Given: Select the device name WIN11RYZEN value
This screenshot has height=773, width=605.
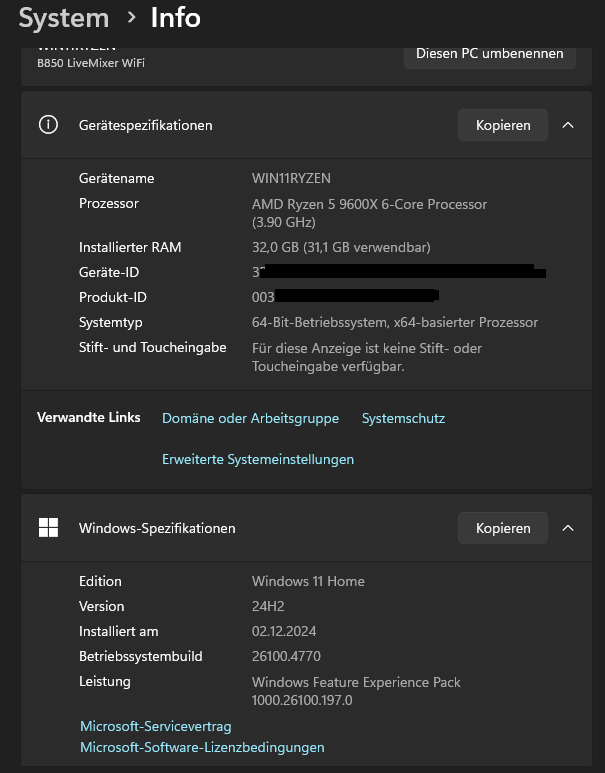Looking at the screenshot, I should [x=291, y=178].
